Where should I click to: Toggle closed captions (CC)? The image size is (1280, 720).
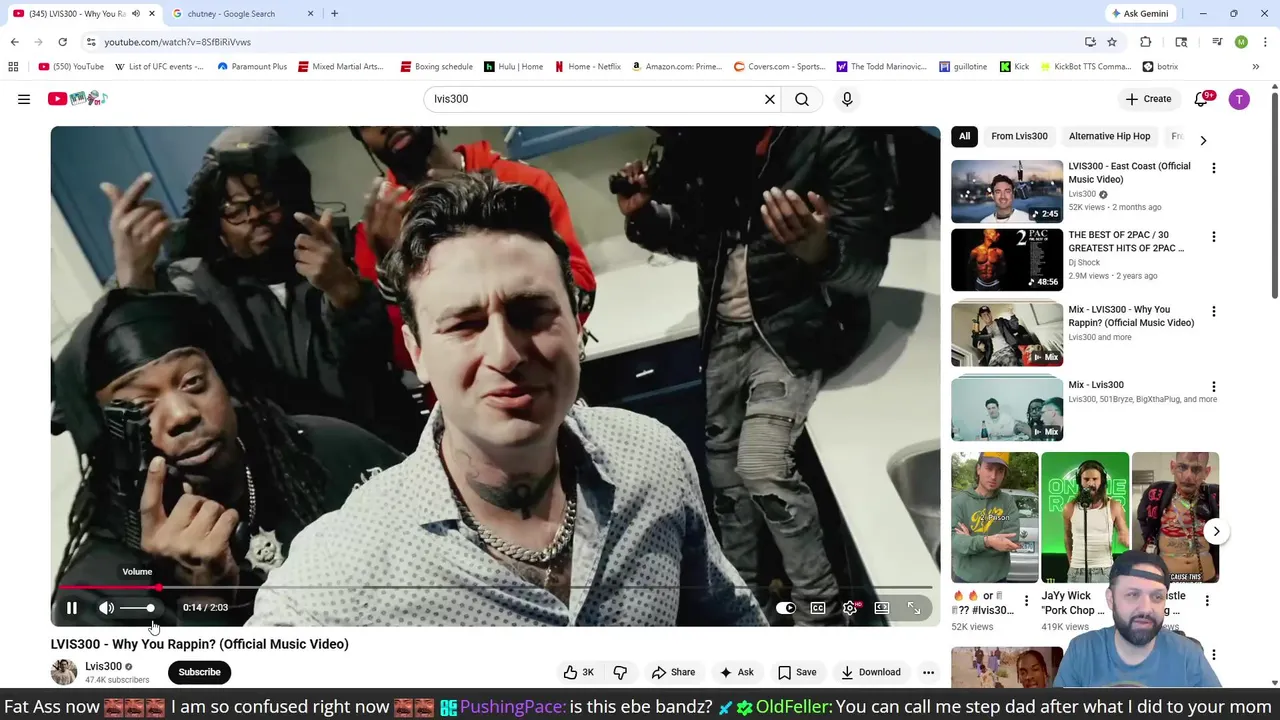click(818, 608)
